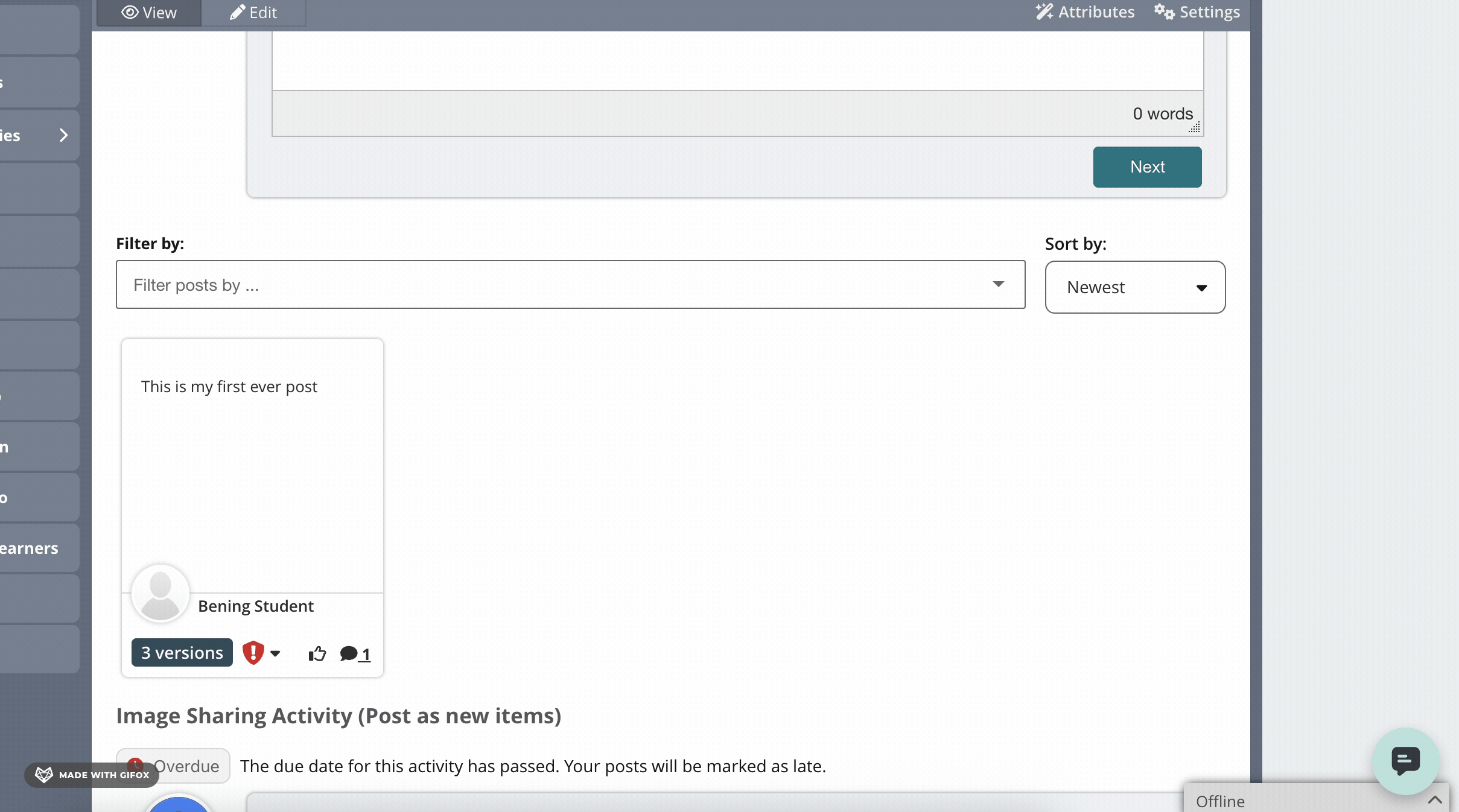The width and height of the screenshot is (1459, 812).
Task: Open the Sort by Newest dropdown
Action: [1135, 287]
